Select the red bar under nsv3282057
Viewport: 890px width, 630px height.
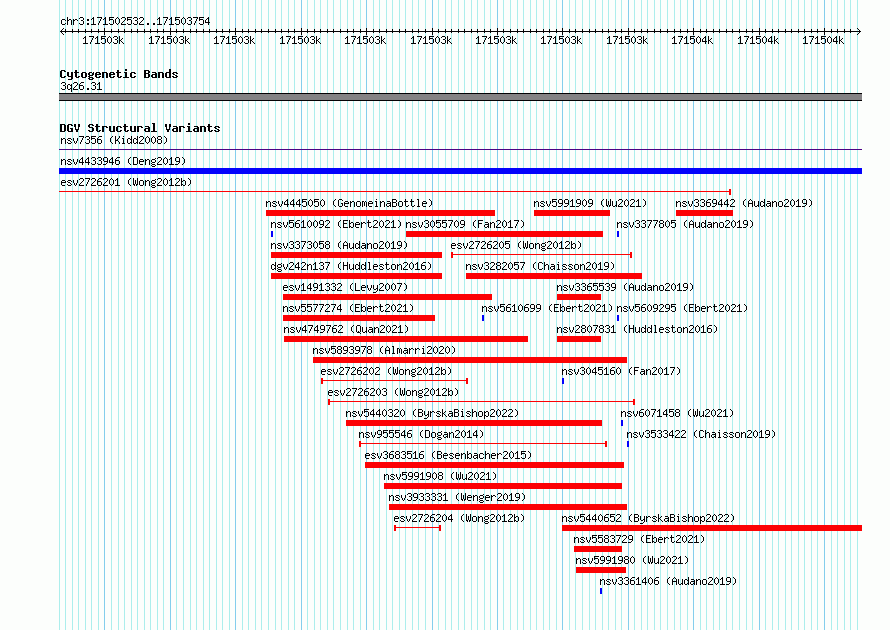click(554, 276)
